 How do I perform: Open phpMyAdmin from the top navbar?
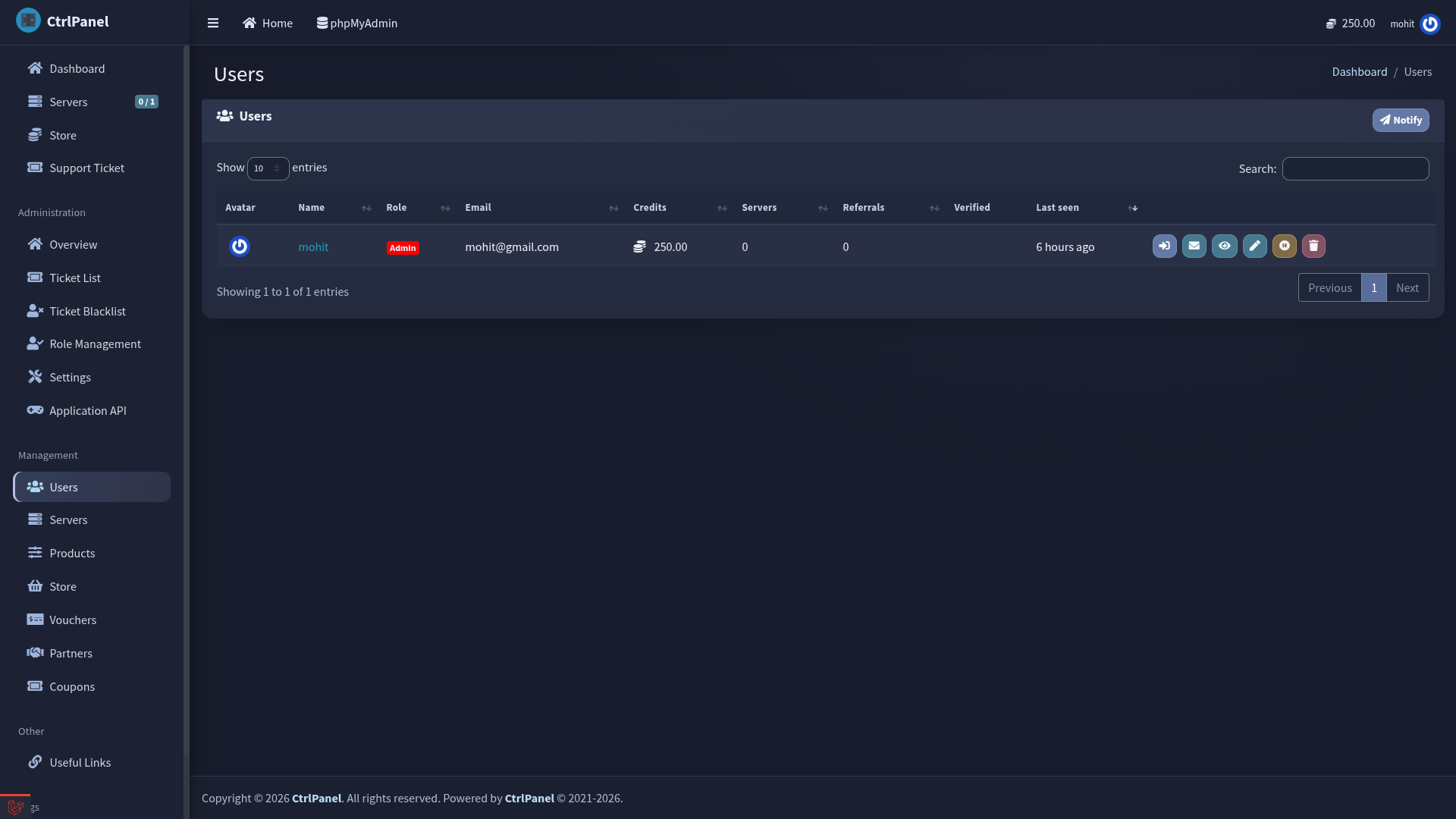click(x=357, y=23)
